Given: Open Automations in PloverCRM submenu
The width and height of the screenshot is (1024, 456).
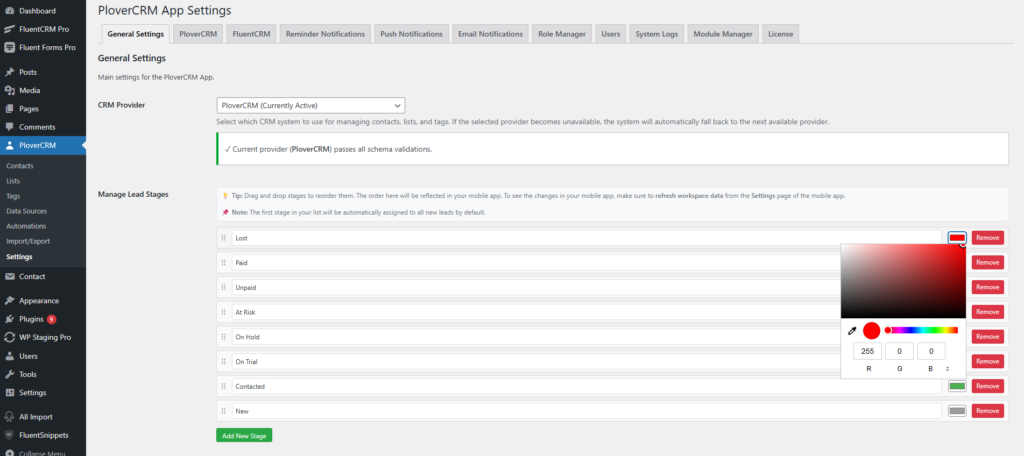Looking at the screenshot, I should coord(27,227).
